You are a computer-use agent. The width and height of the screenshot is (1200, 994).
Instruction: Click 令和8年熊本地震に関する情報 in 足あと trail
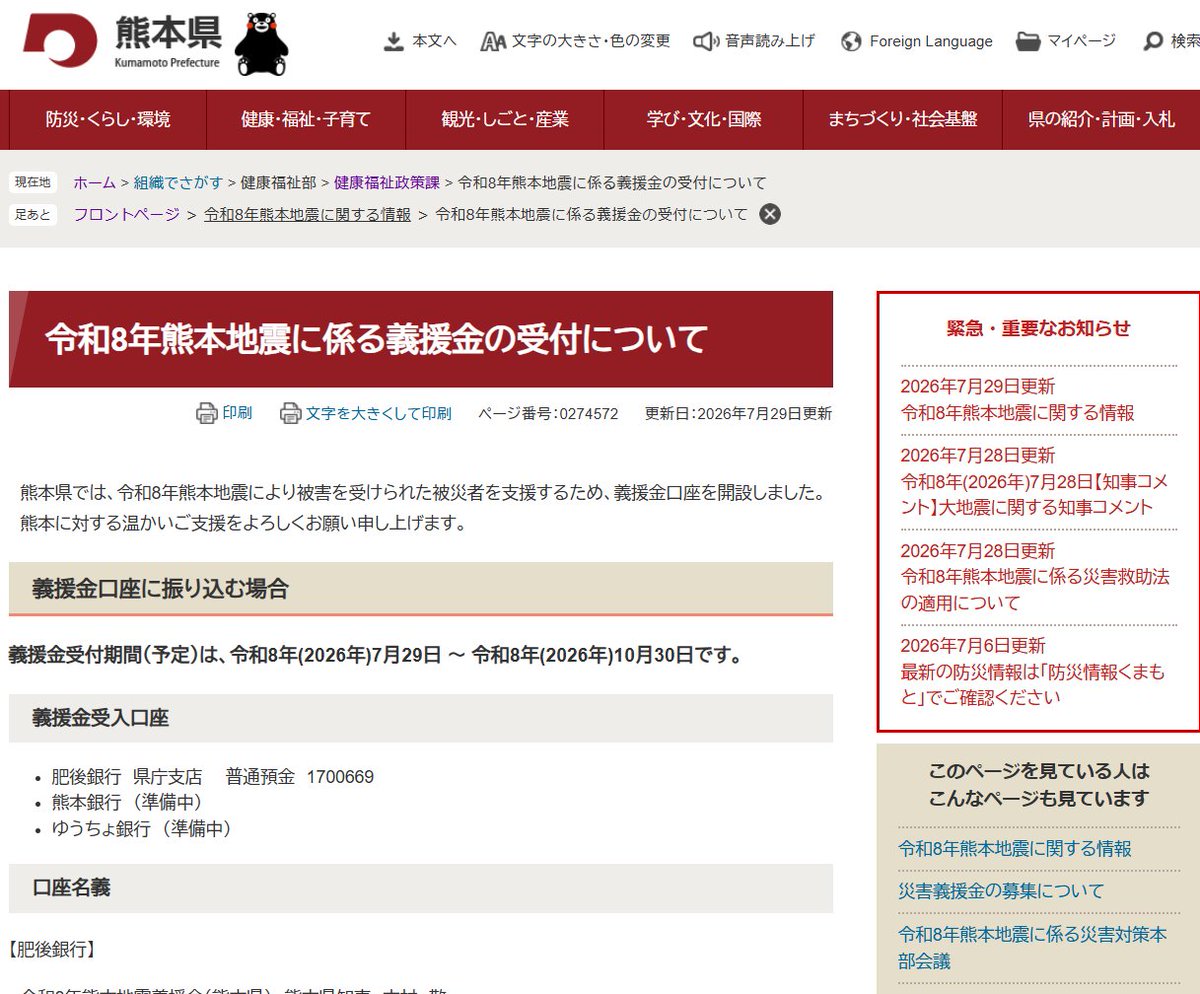click(307, 214)
